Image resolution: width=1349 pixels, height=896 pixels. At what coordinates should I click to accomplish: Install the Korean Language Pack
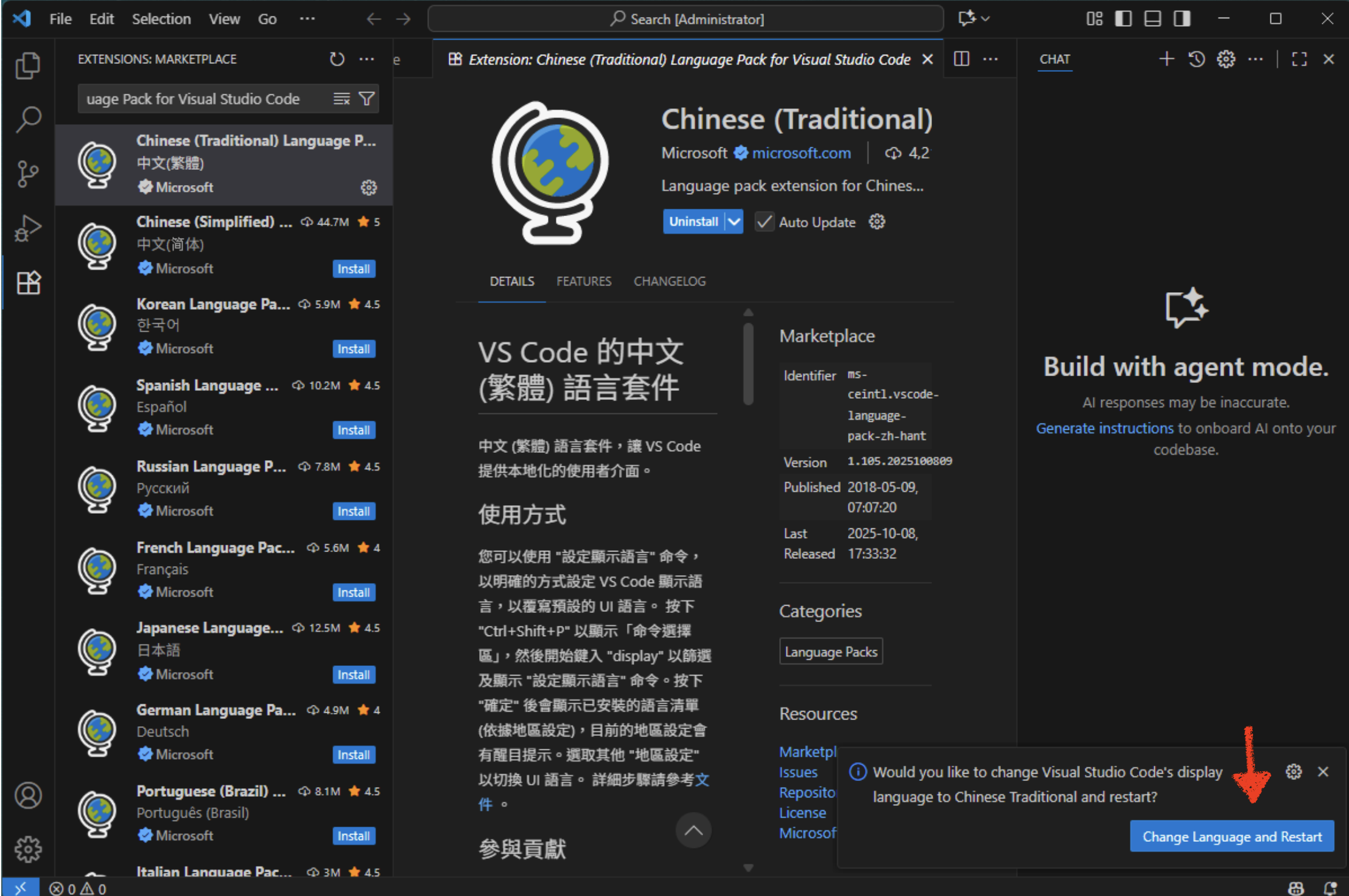[x=354, y=349]
